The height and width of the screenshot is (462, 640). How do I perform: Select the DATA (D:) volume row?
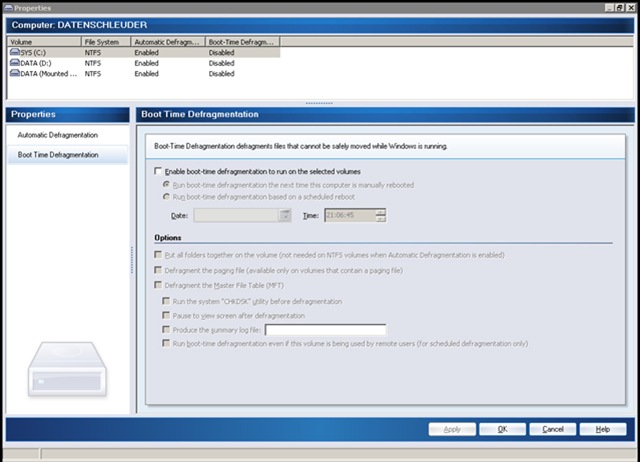[144, 63]
